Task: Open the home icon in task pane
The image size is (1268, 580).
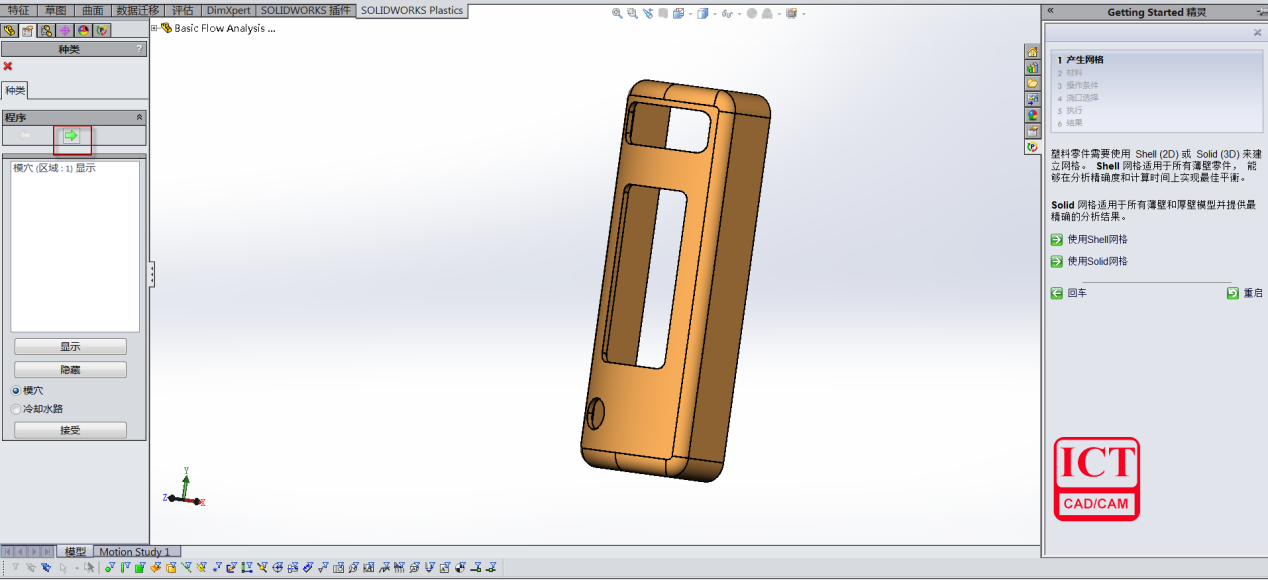Action: (1032, 52)
